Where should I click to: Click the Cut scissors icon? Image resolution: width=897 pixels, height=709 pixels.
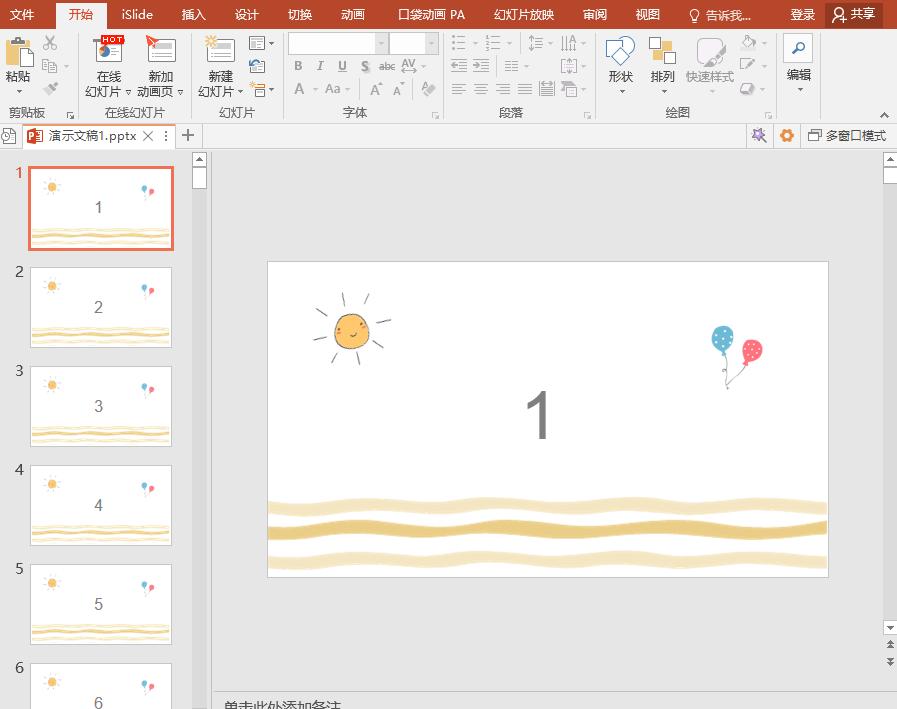click(x=50, y=43)
